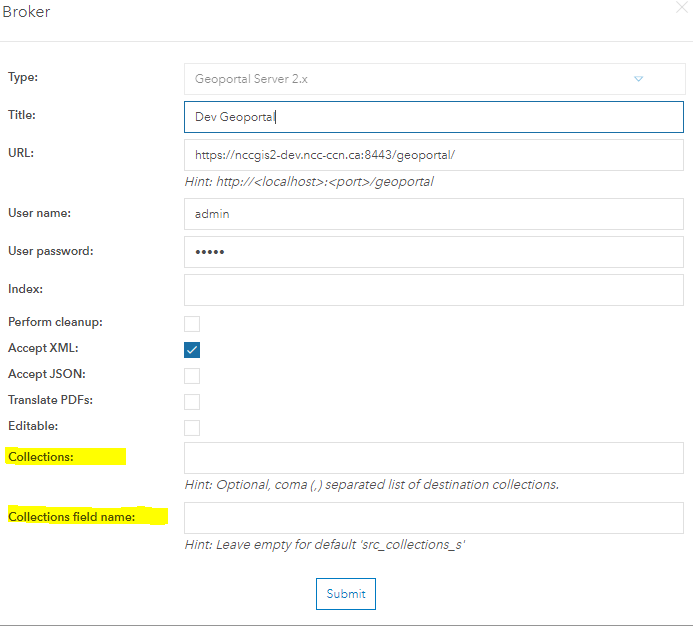The width and height of the screenshot is (693, 626).
Task: Select the Geoportal Server 2.x type field
Action: click(434, 79)
